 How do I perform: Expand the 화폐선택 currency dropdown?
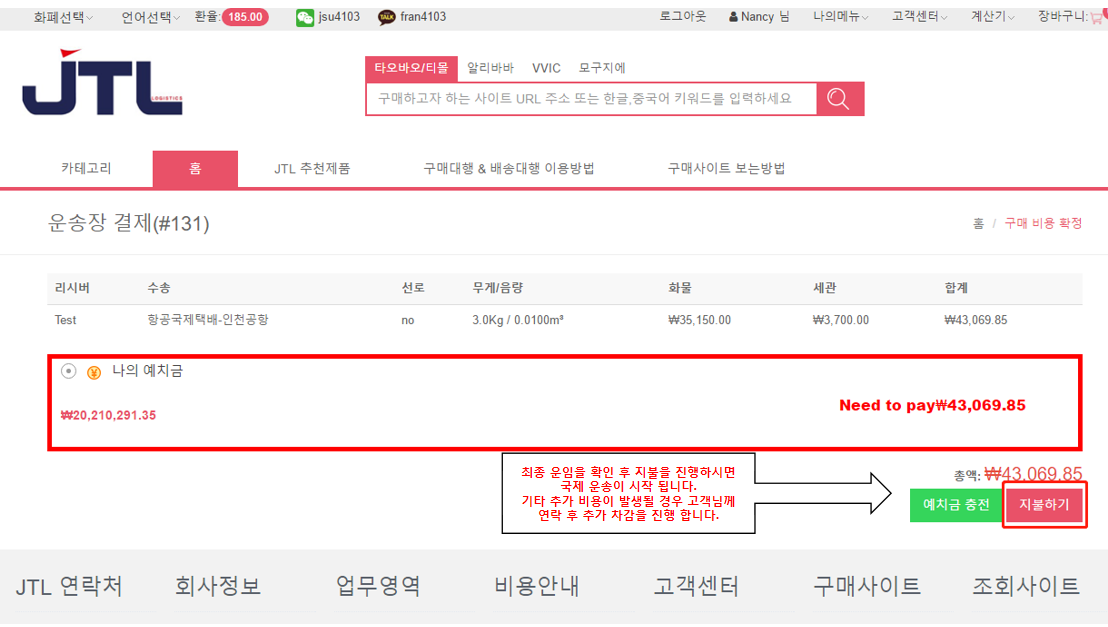pyautogui.click(x=64, y=17)
